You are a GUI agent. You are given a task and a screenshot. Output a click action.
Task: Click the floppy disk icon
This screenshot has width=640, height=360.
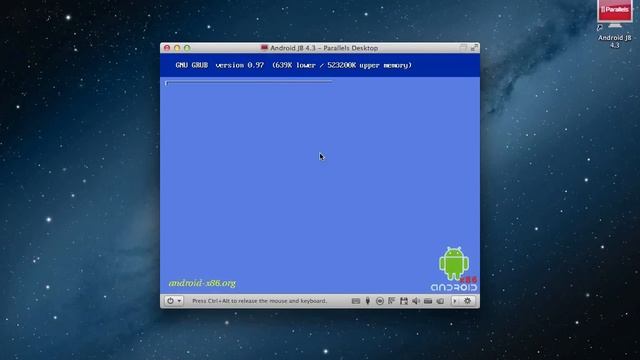pyautogui.click(x=404, y=301)
